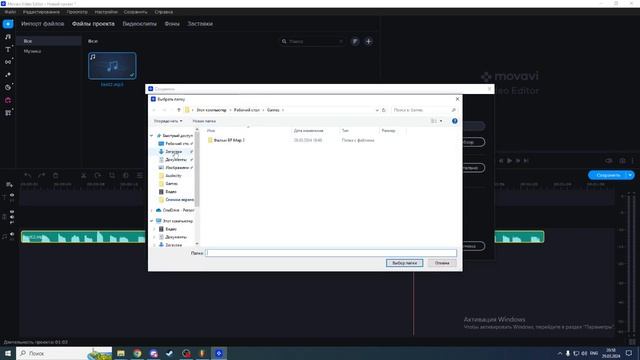The height and width of the screenshot is (360, 640).
Task: Open the Settings menu in Movavi
Action: pos(106,12)
